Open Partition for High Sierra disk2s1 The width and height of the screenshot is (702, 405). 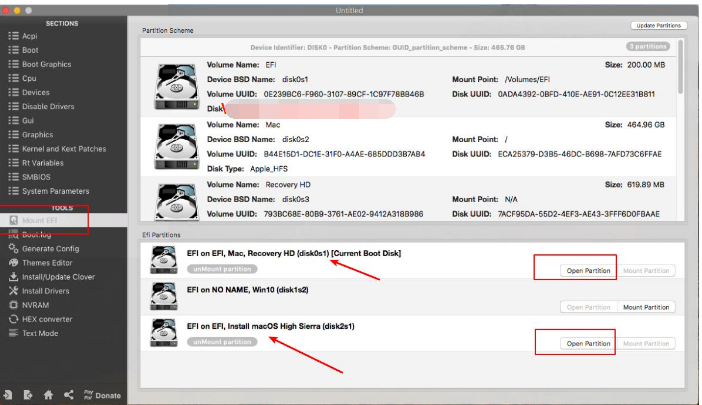pyautogui.click(x=588, y=344)
